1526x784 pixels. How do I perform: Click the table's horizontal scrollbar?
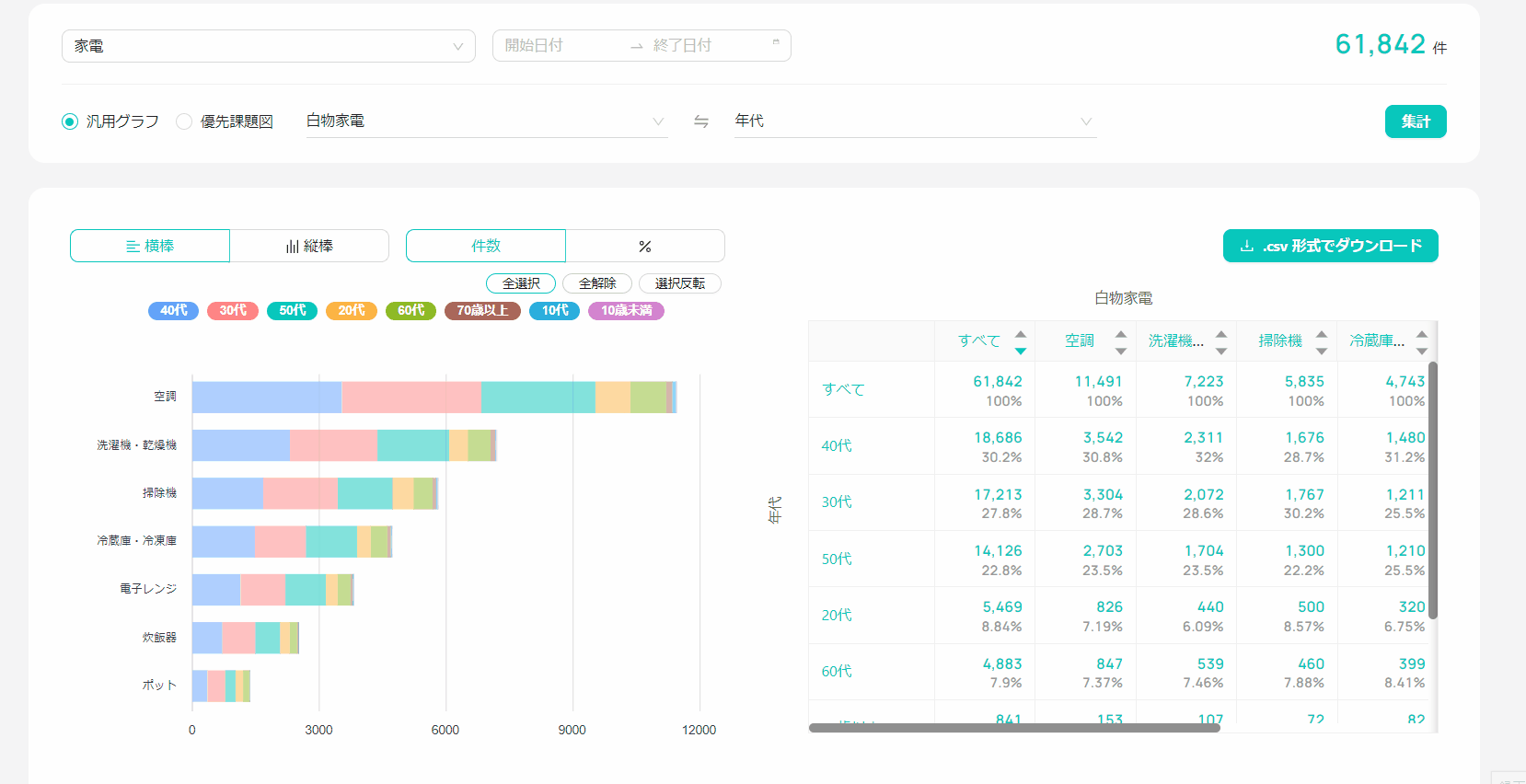pos(1013,728)
